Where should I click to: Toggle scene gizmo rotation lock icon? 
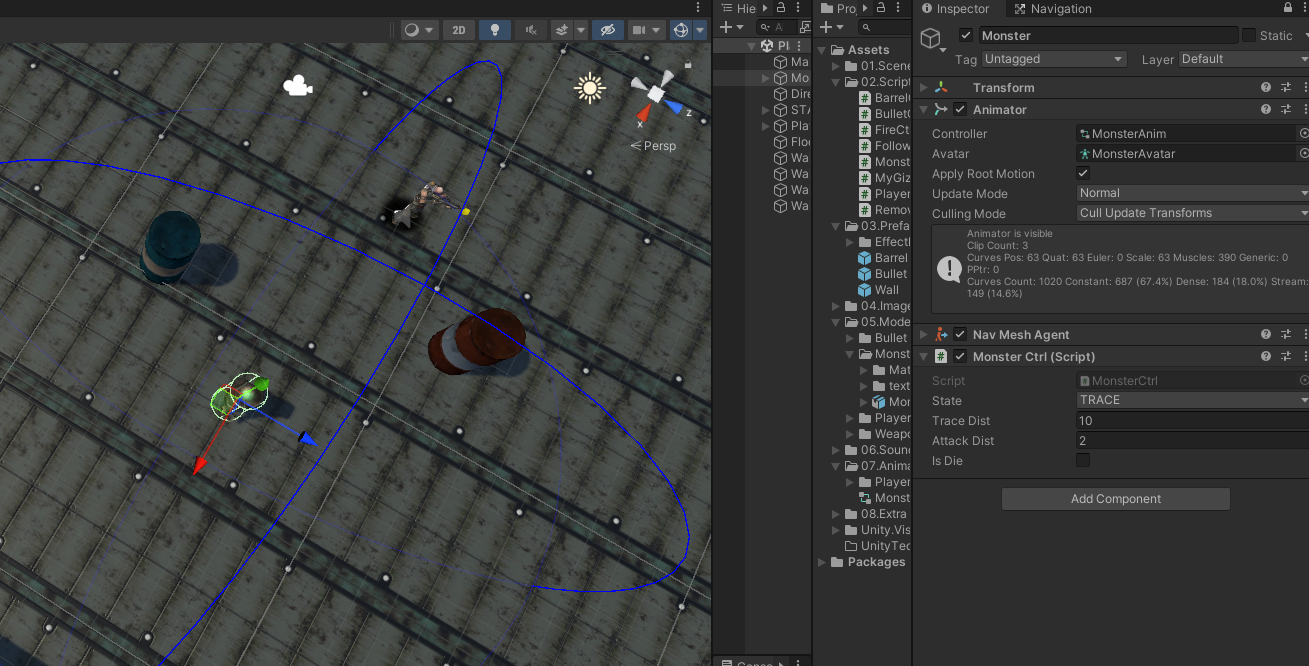[688, 65]
